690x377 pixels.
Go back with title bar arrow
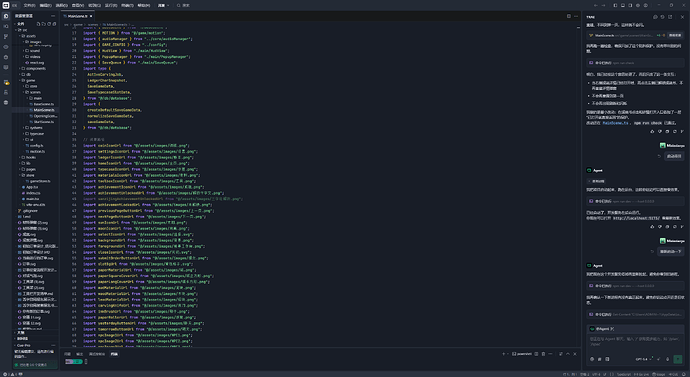pos(596,5)
